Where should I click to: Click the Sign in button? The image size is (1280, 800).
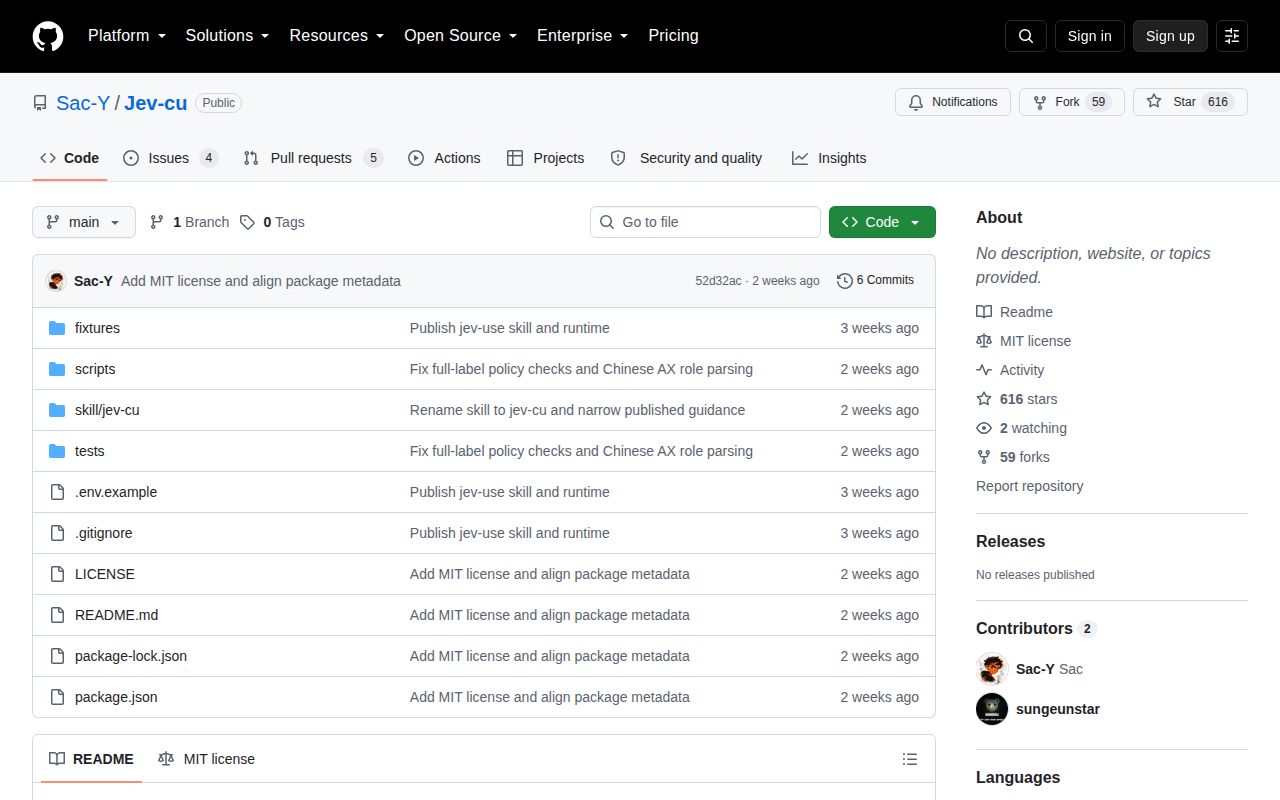pyautogui.click(x=1090, y=36)
